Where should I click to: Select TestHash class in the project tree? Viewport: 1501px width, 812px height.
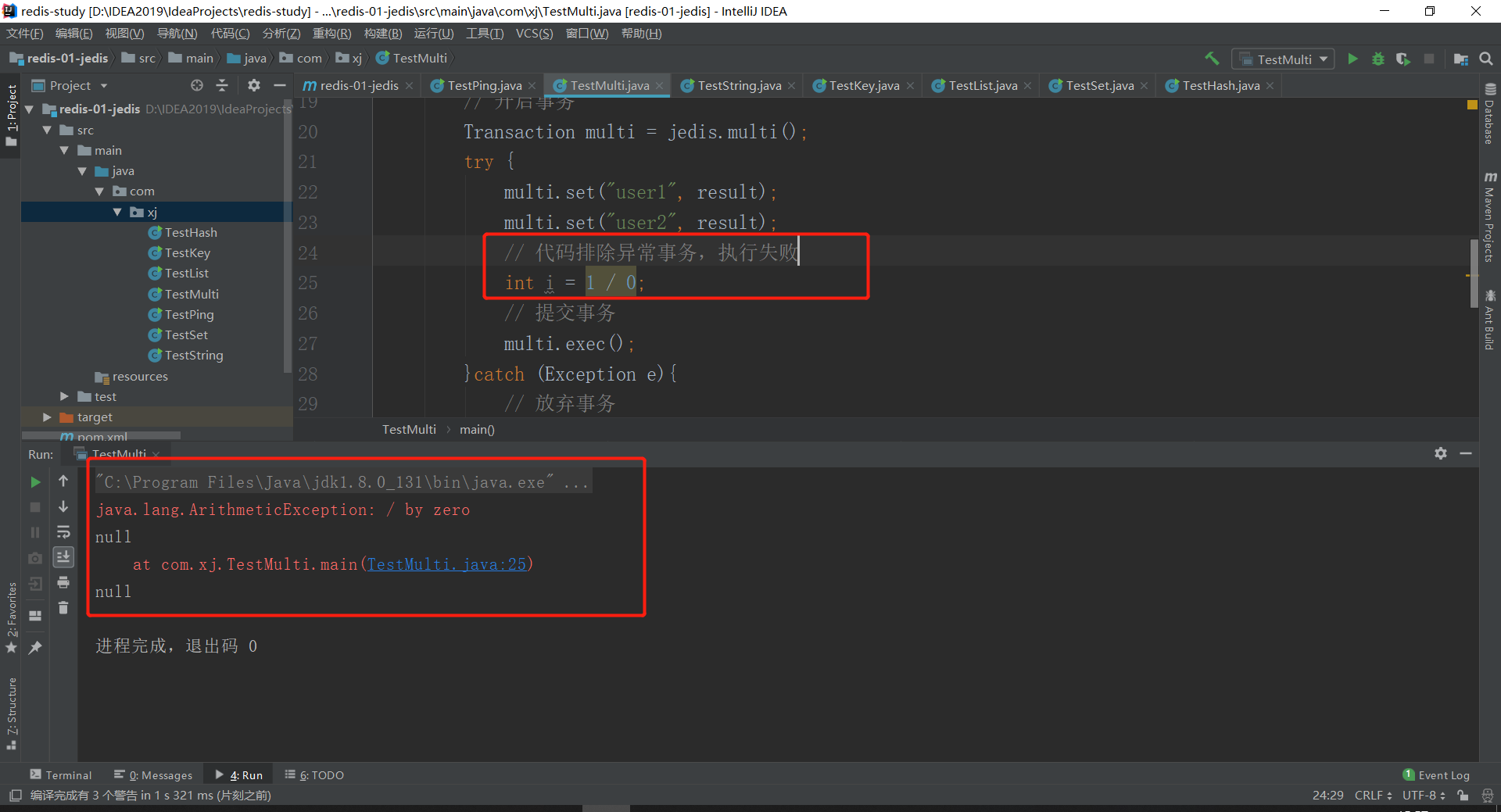(191, 233)
